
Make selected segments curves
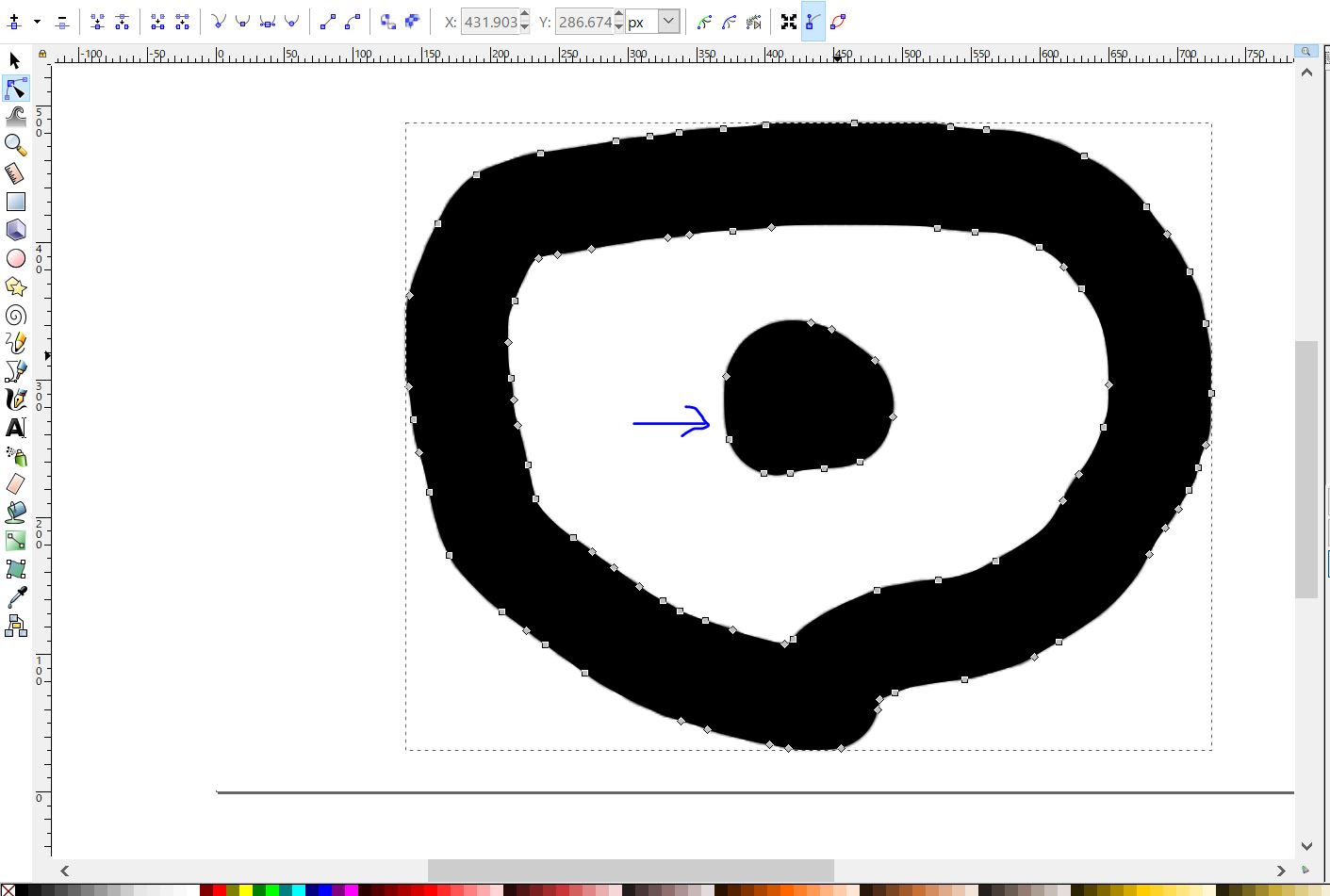click(353, 22)
